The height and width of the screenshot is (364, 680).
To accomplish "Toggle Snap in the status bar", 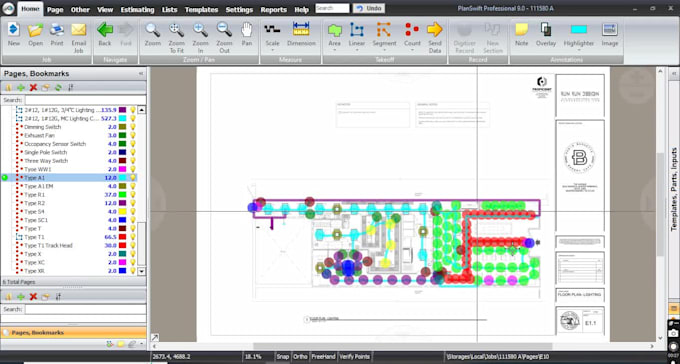I will tap(283, 357).
